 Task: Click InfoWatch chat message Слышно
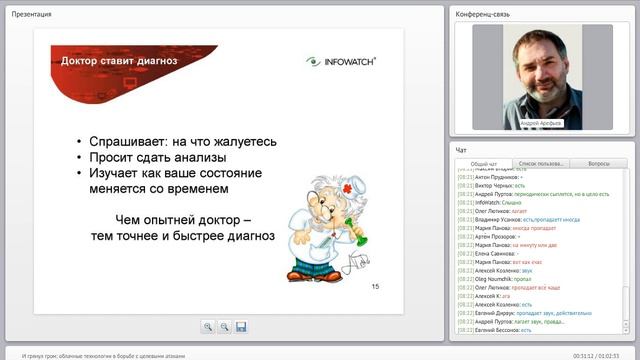pos(489,203)
